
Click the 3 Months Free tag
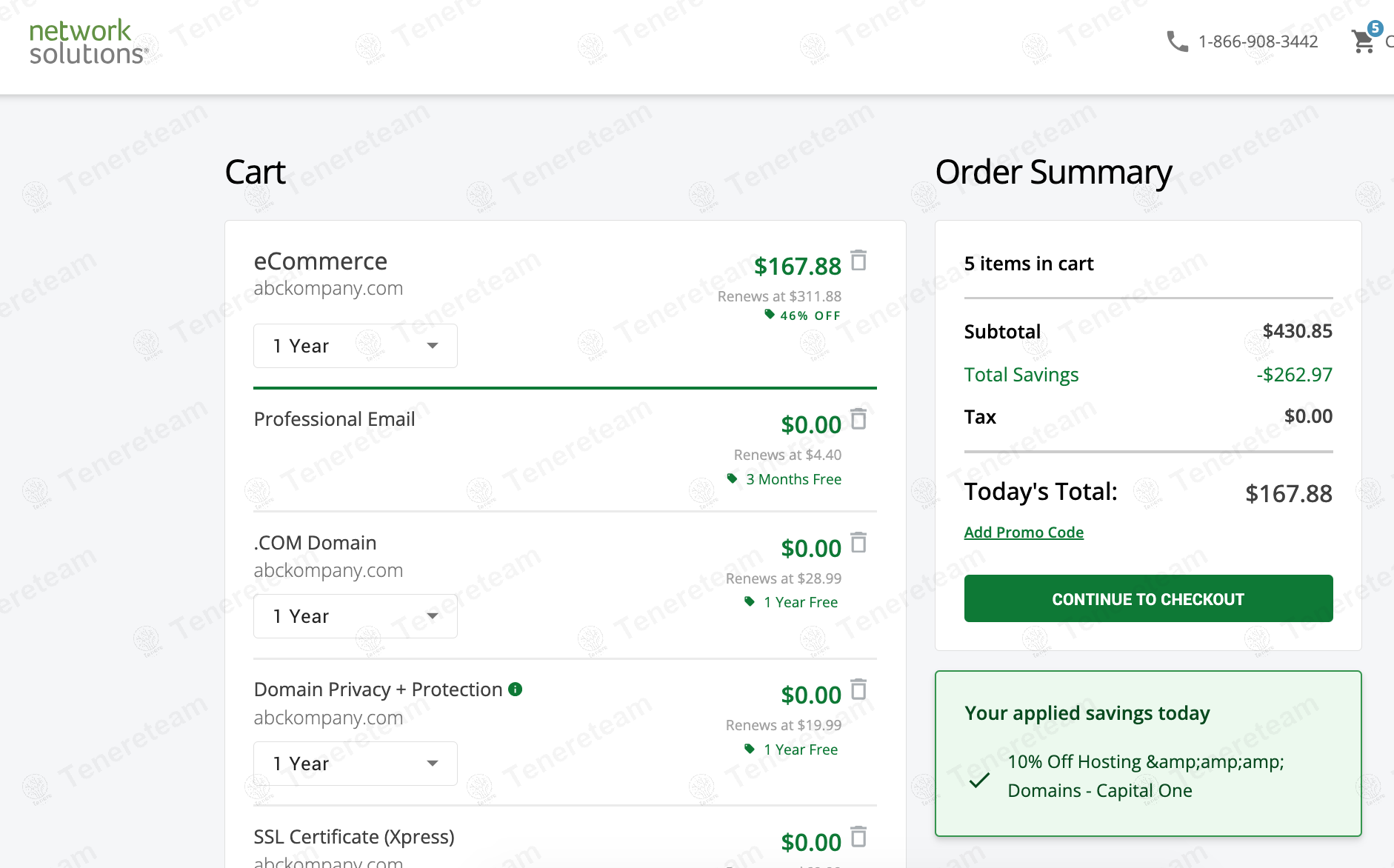[x=785, y=479]
